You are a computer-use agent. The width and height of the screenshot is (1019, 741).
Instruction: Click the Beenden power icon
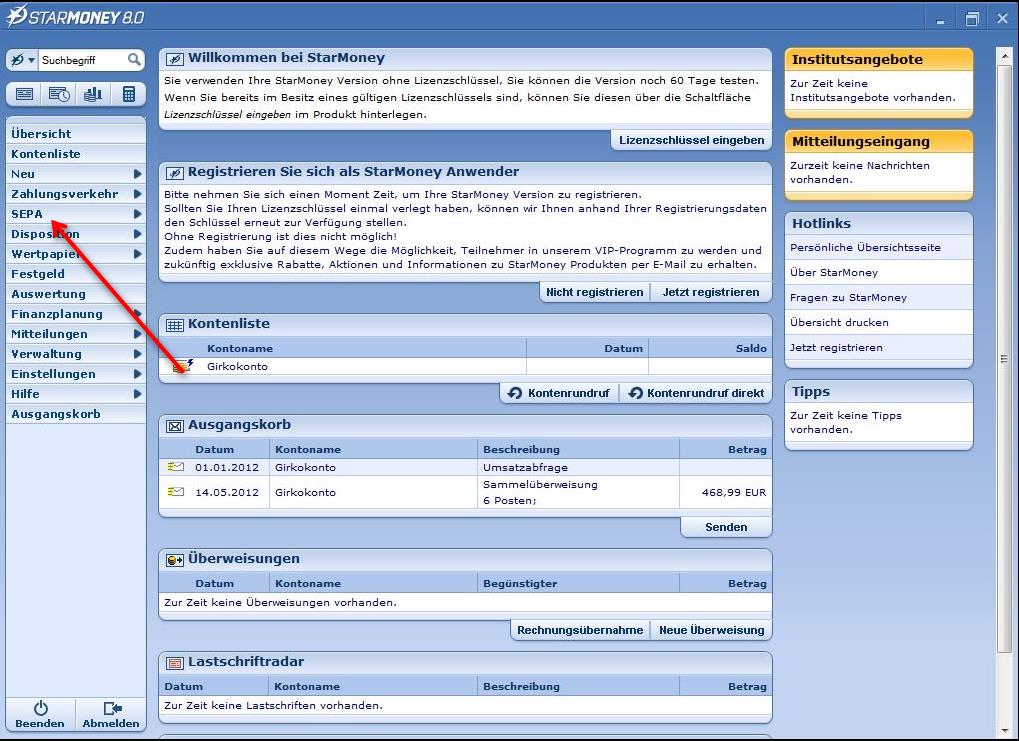pos(40,708)
